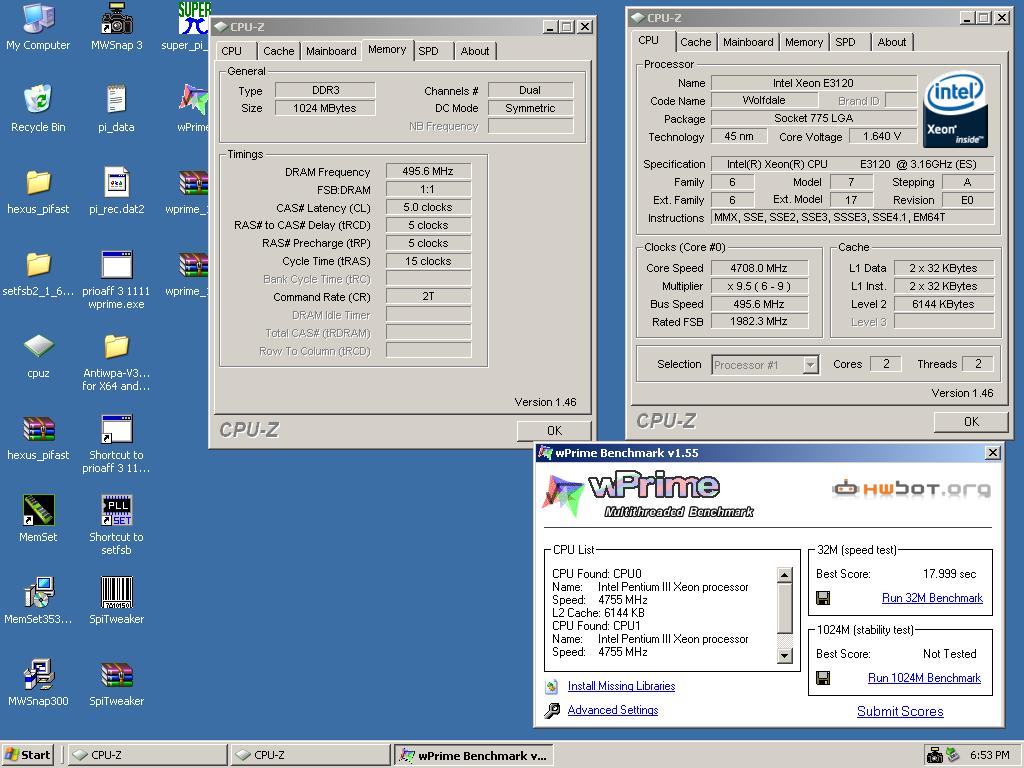The image size is (1024, 768).
Task: Click OK in the Memory CPU-Z window
Action: pyautogui.click(x=554, y=430)
